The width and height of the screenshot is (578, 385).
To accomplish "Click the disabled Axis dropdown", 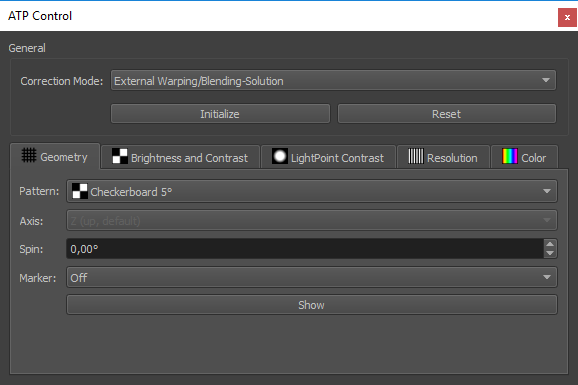I will click(x=312, y=221).
